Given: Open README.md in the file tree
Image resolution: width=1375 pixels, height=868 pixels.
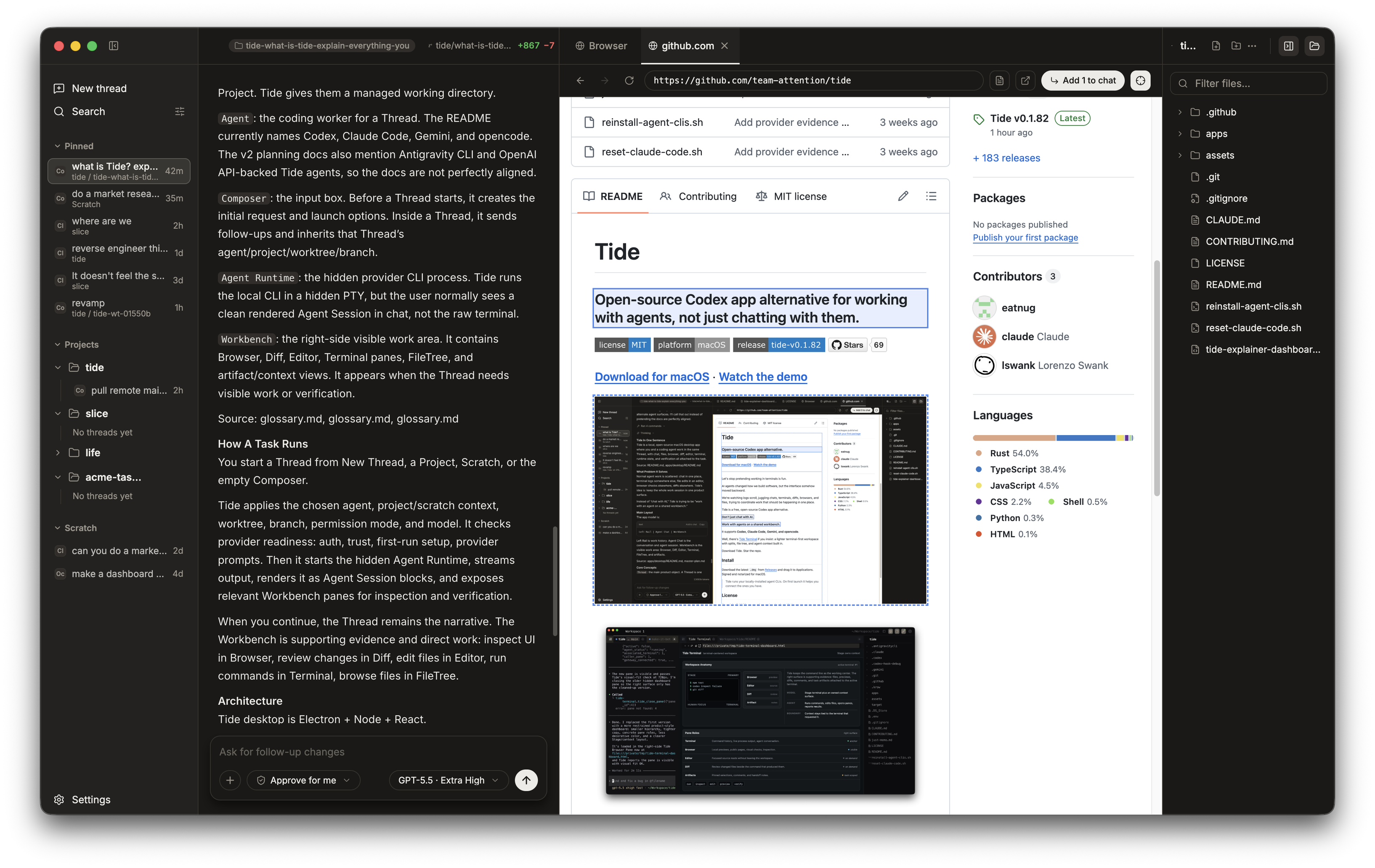Looking at the screenshot, I should coord(1233,285).
